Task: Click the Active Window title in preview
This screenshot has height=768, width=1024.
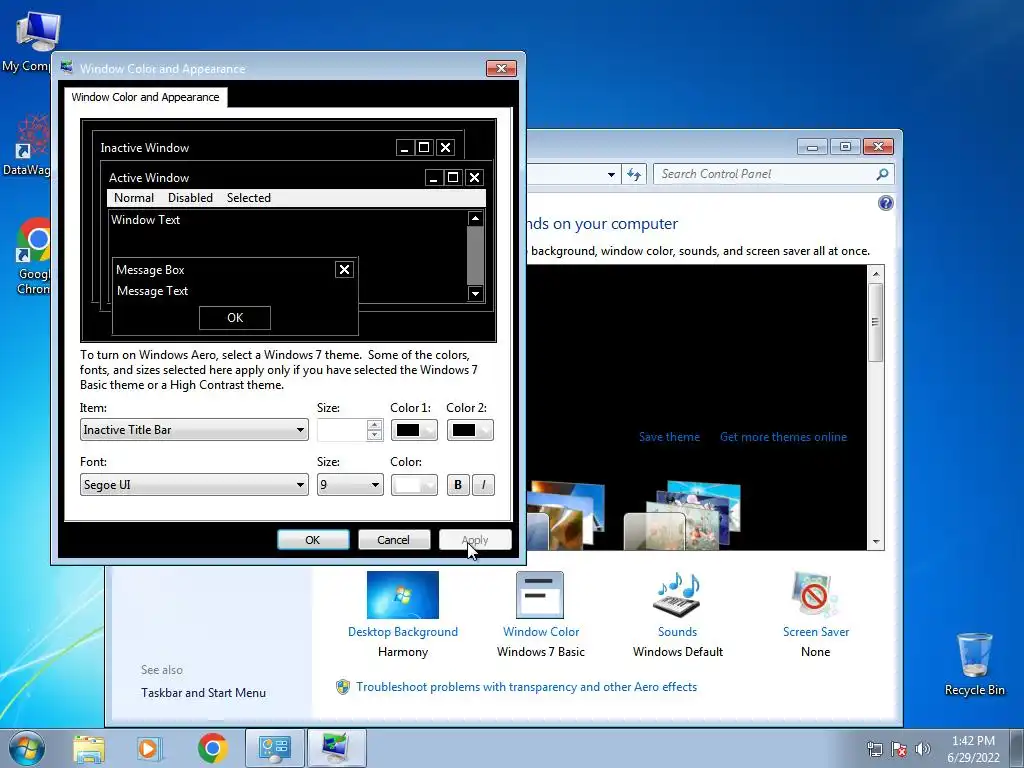Action: (149, 178)
